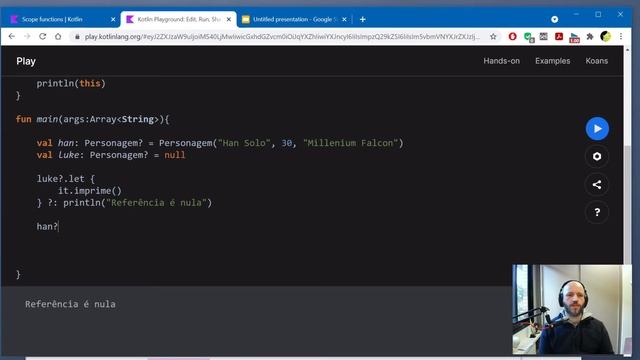Close the Kotlin Playground tab

229,19
